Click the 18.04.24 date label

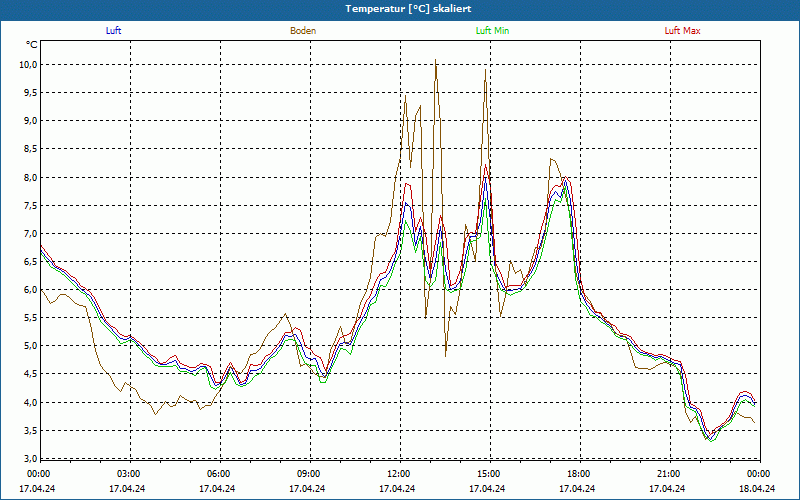(757, 488)
